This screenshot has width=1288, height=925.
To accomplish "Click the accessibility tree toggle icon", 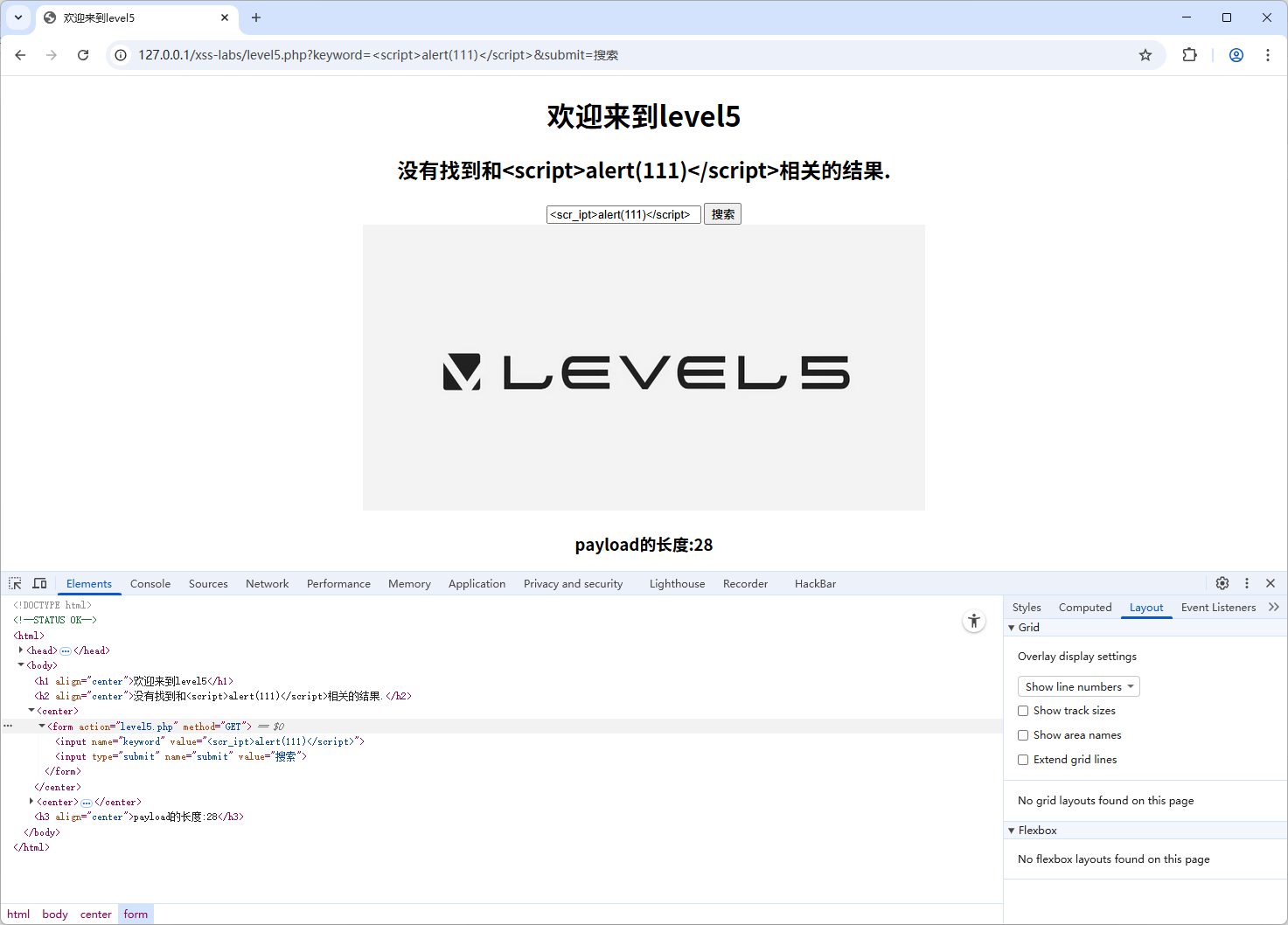I will [974, 621].
